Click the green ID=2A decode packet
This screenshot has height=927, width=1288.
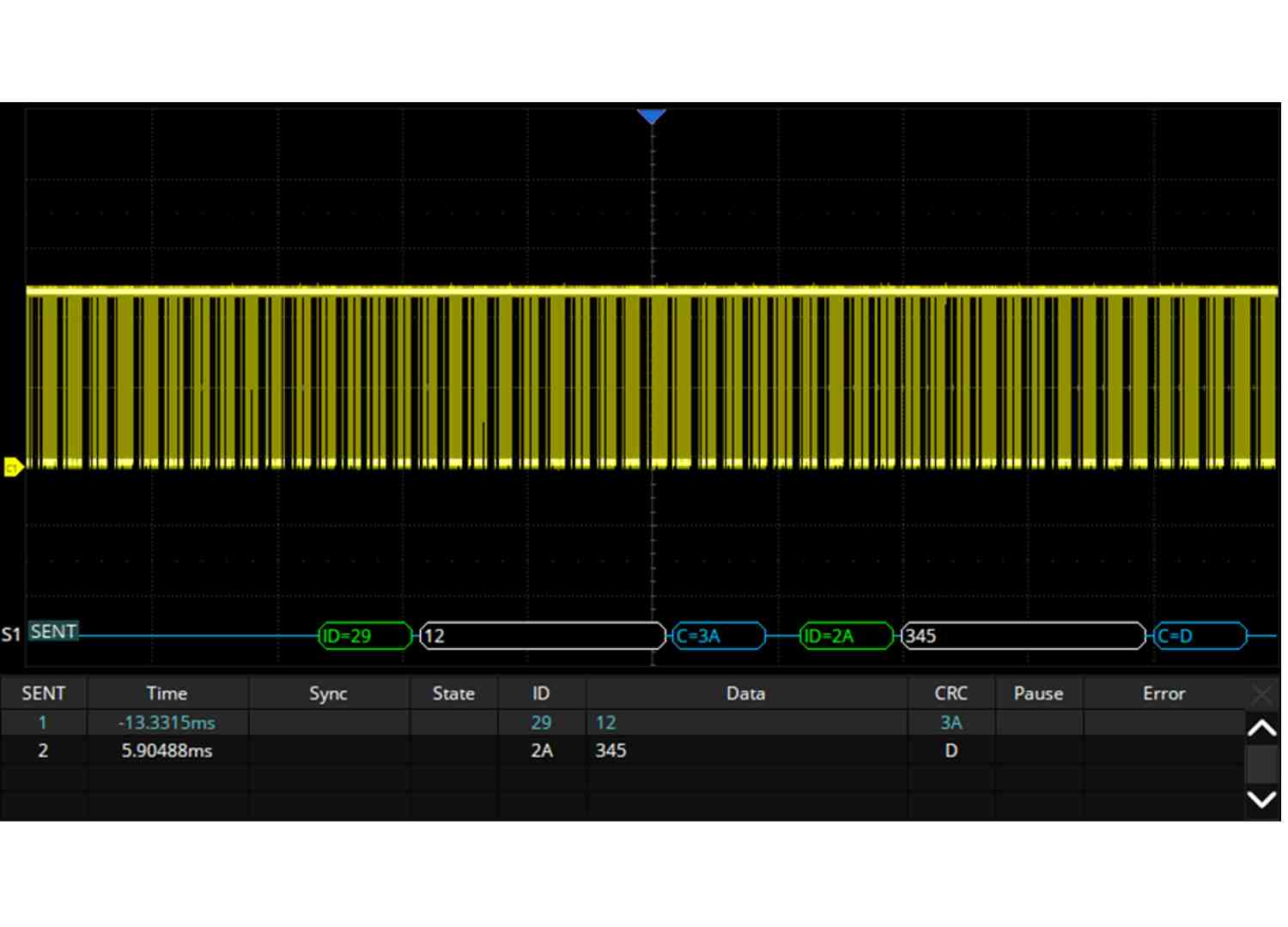[846, 636]
